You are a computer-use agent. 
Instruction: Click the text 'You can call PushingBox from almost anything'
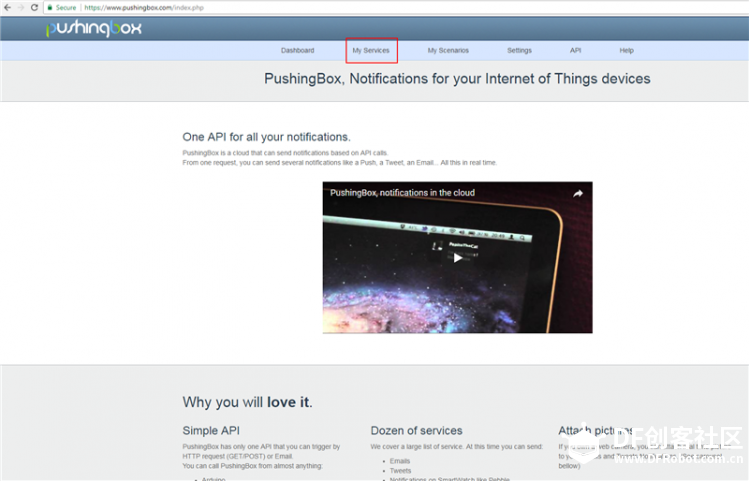[x=252, y=466]
